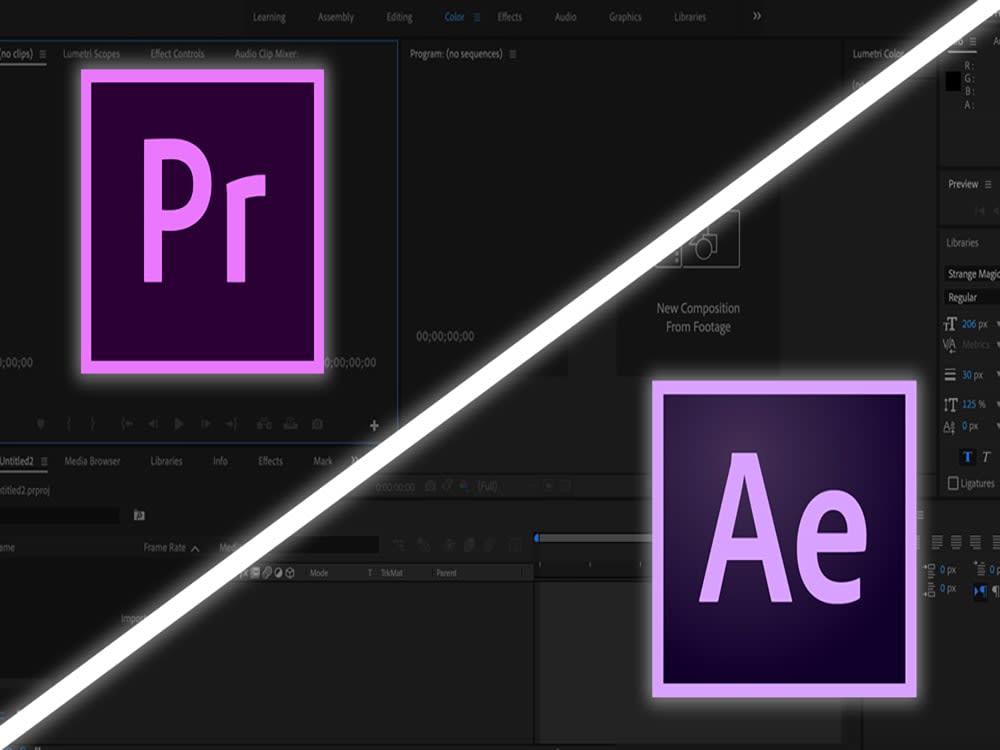Image resolution: width=1000 pixels, height=750 pixels.
Task: Click the Go to In point icon
Action: tap(127, 423)
